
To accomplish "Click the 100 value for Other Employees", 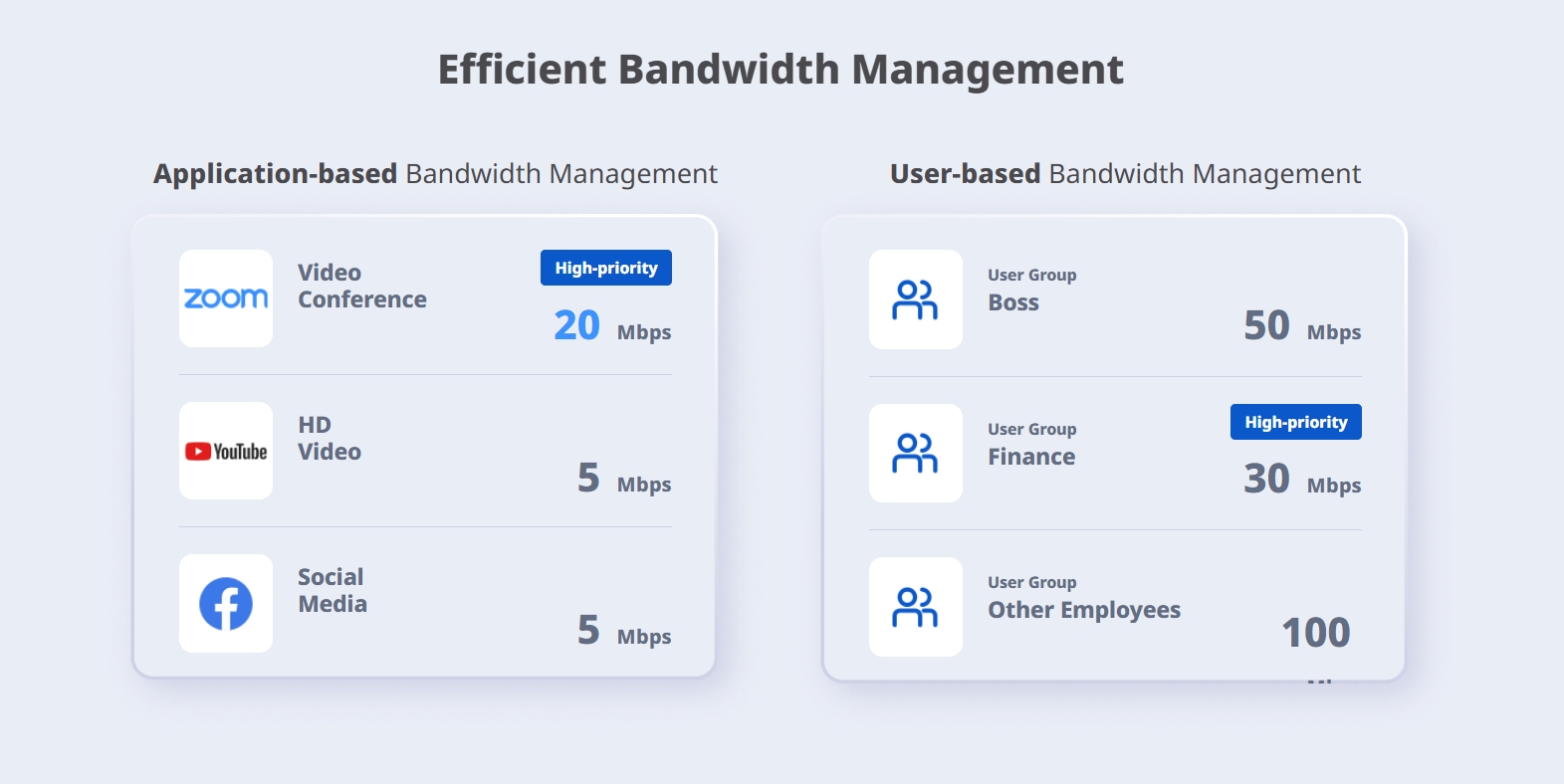I will click(x=1315, y=633).
